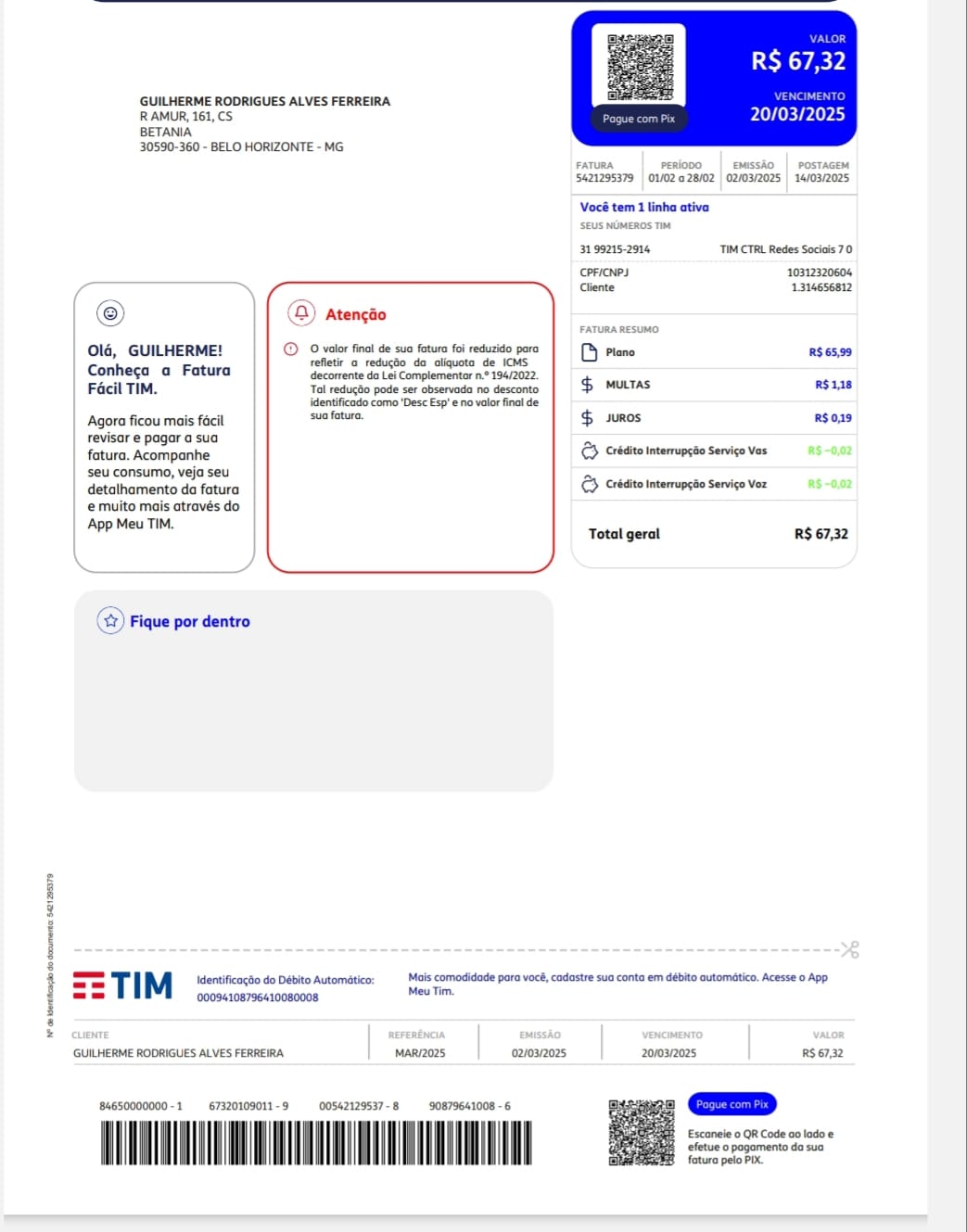Click the TIM logo at the bottom
Screen dimensions: 967x1232
pyautogui.click(x=122, y=984)
